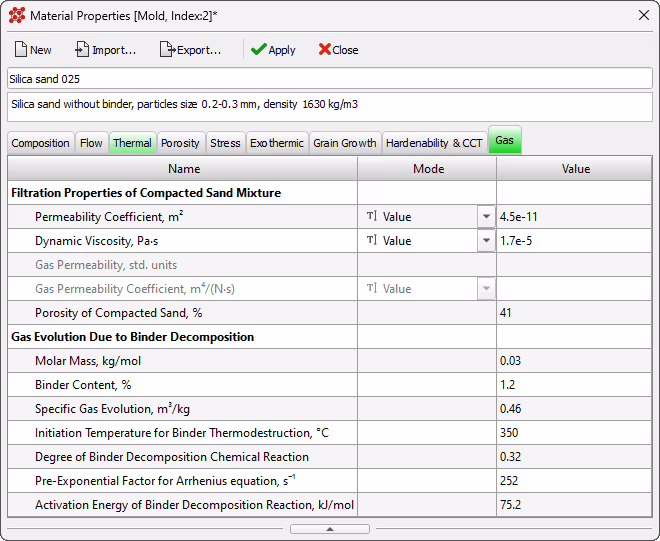Edit the Binder Content value 1.2
The width and height of the screenshot is (660, 541).
pos(574,385)
